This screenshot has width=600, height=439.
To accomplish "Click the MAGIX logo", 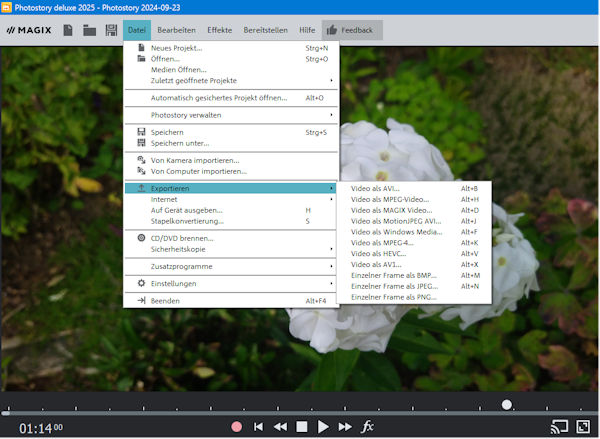I will click(29, 30).
